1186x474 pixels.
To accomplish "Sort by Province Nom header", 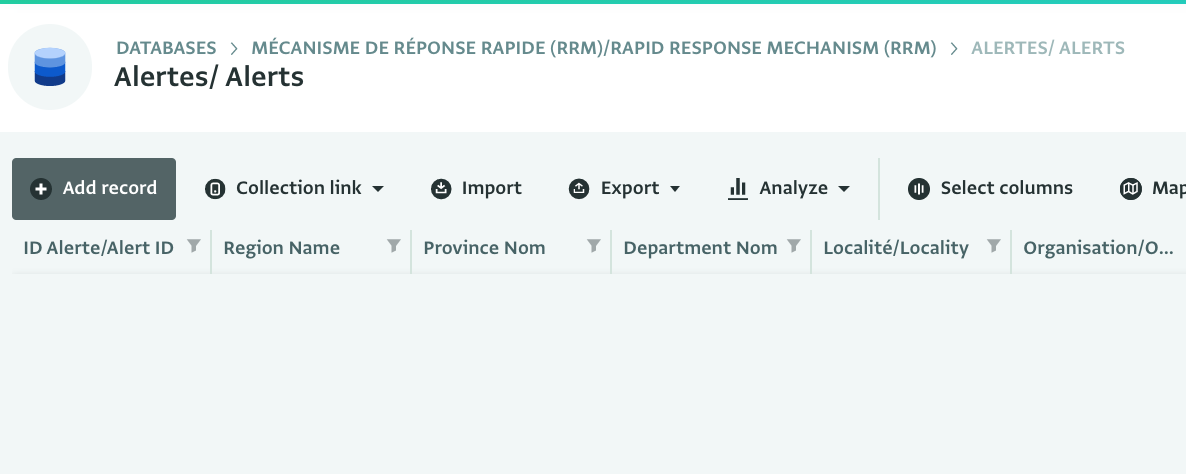I will pos(484,248).
